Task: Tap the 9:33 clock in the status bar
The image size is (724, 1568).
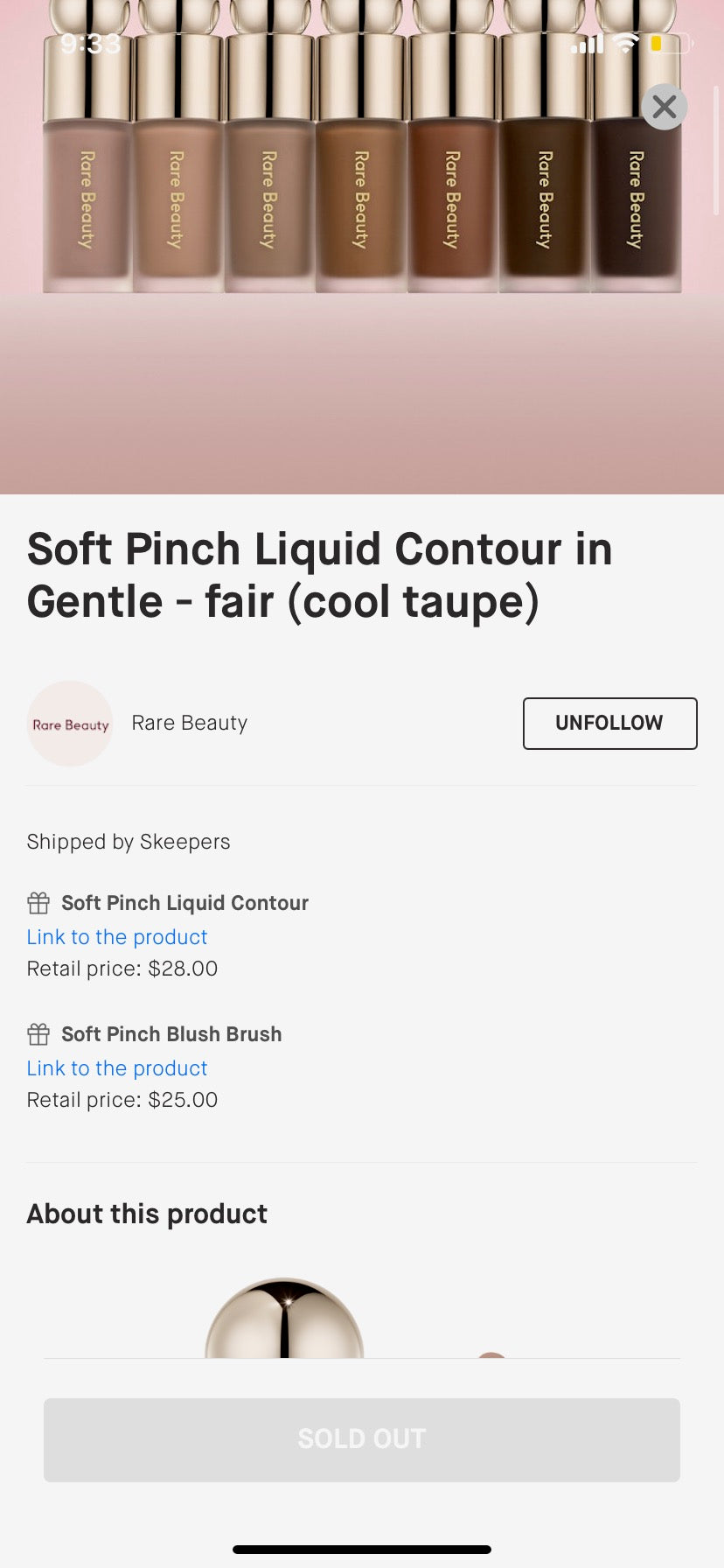Action: coord(91,44)
